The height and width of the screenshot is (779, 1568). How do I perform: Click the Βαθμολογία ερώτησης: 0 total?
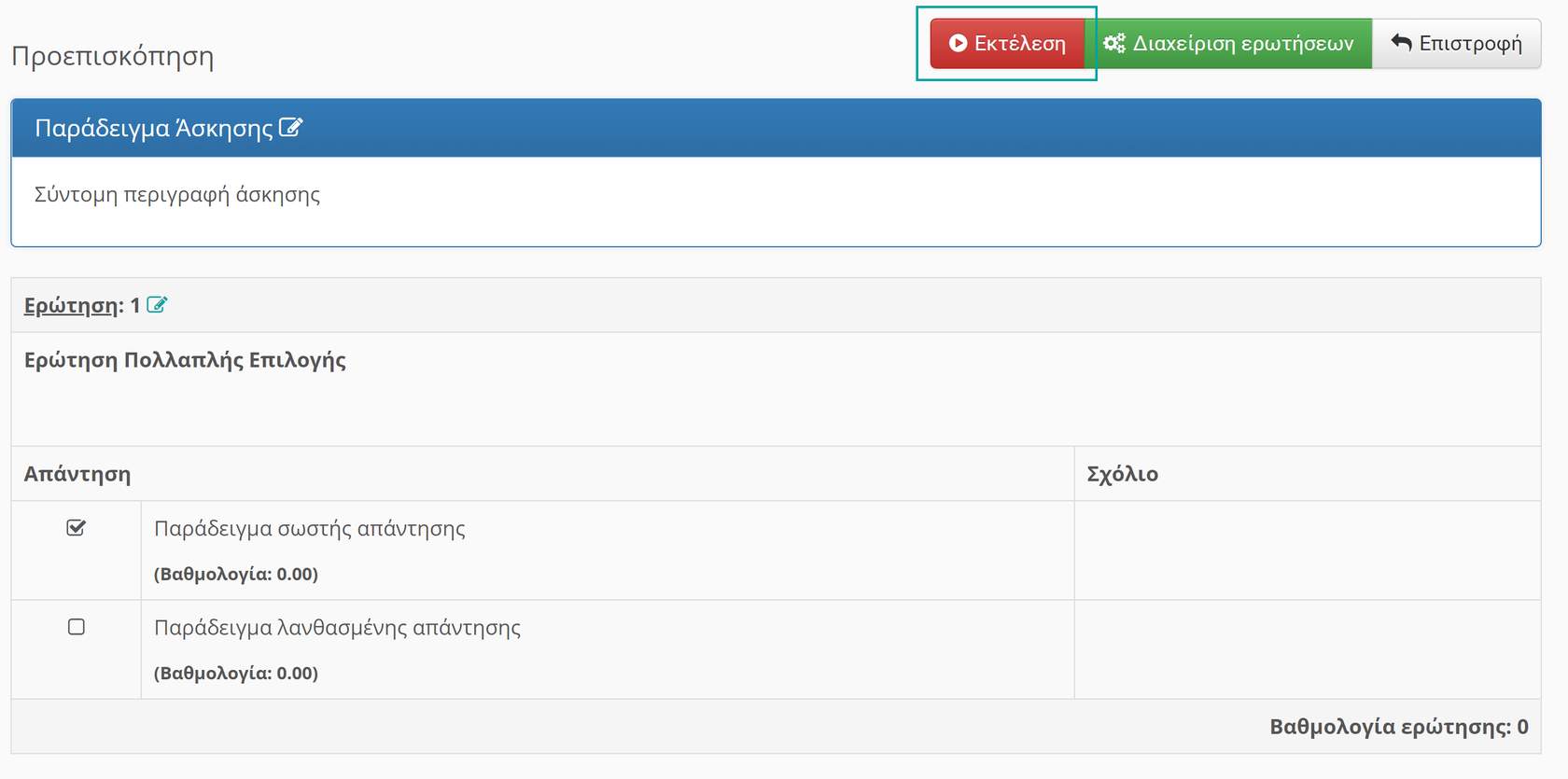(x=1398, y=727)
